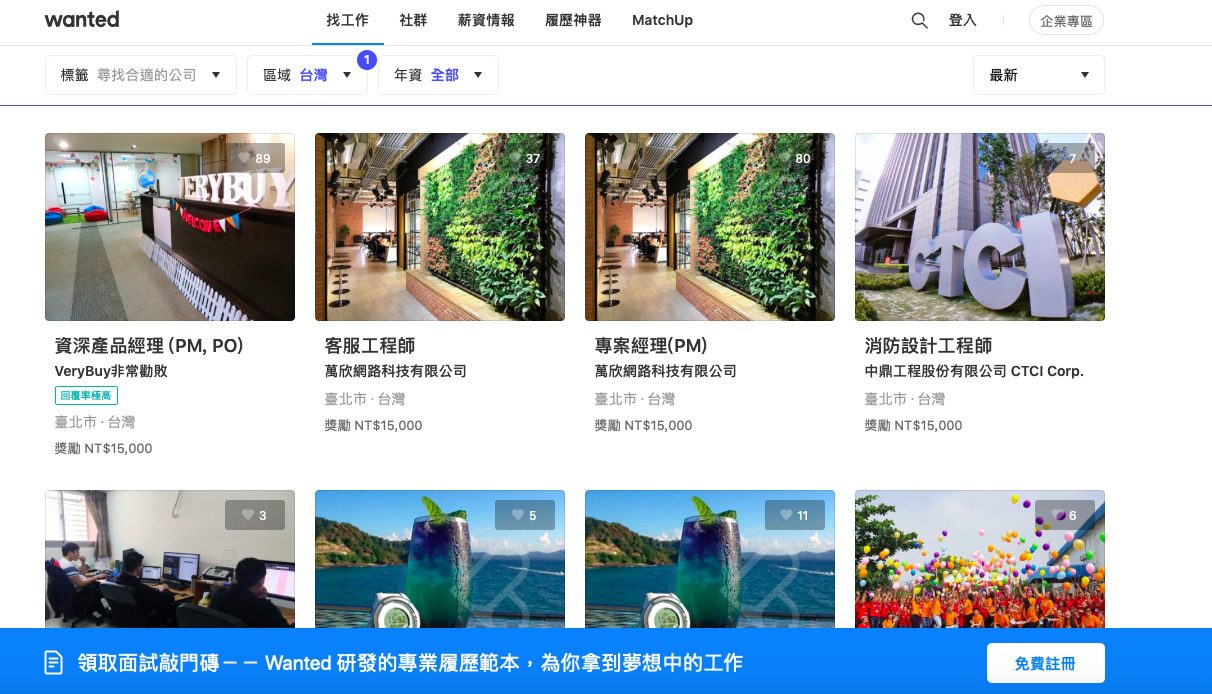Click the 回覆率極高 response-rate tag
The height and width of the screenshot is (694, 1212).
[x=86, y=396]
